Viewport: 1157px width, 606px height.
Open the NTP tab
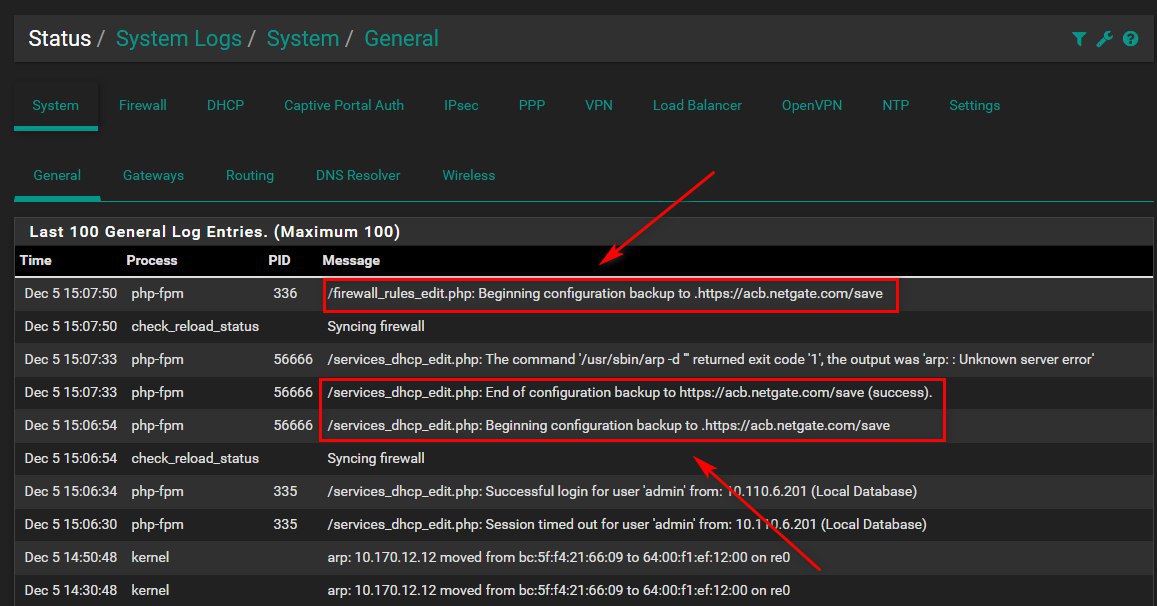(x=895, y=106)
